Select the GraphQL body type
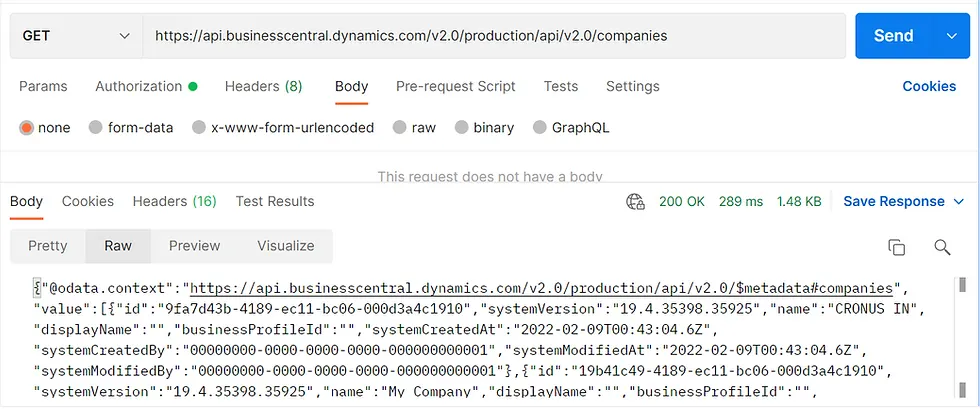 tap(540, 128)
